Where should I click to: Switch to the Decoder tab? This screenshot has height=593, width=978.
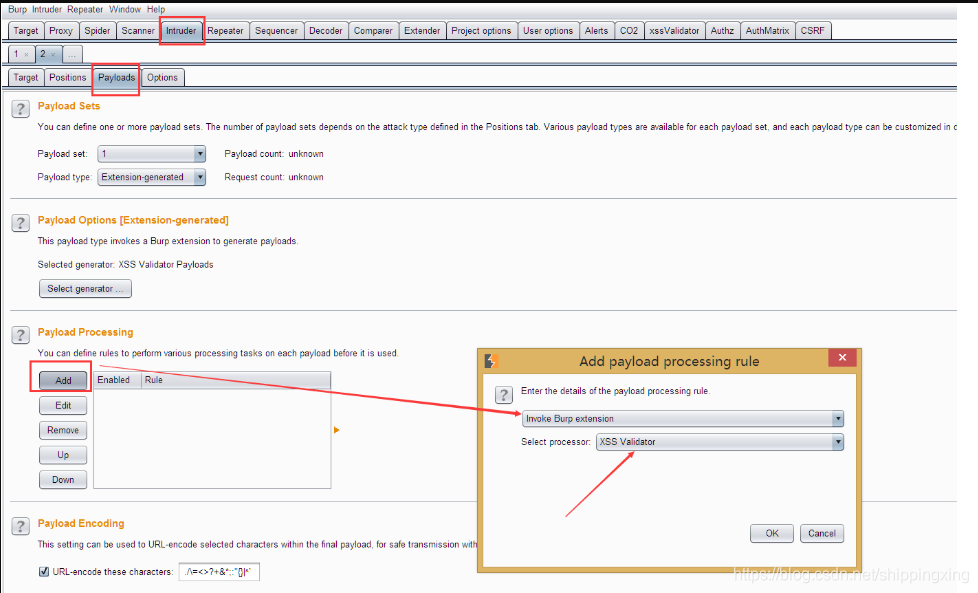click(326, 31)
